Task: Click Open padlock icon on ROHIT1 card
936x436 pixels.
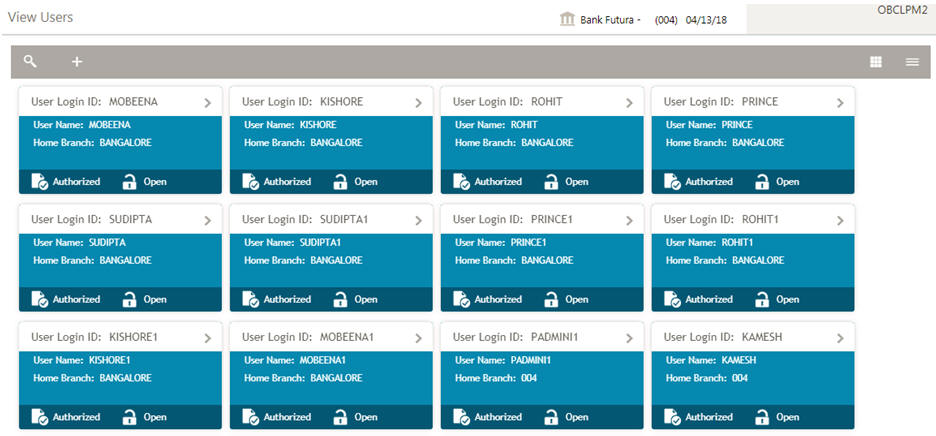Action: pos(762,299)
